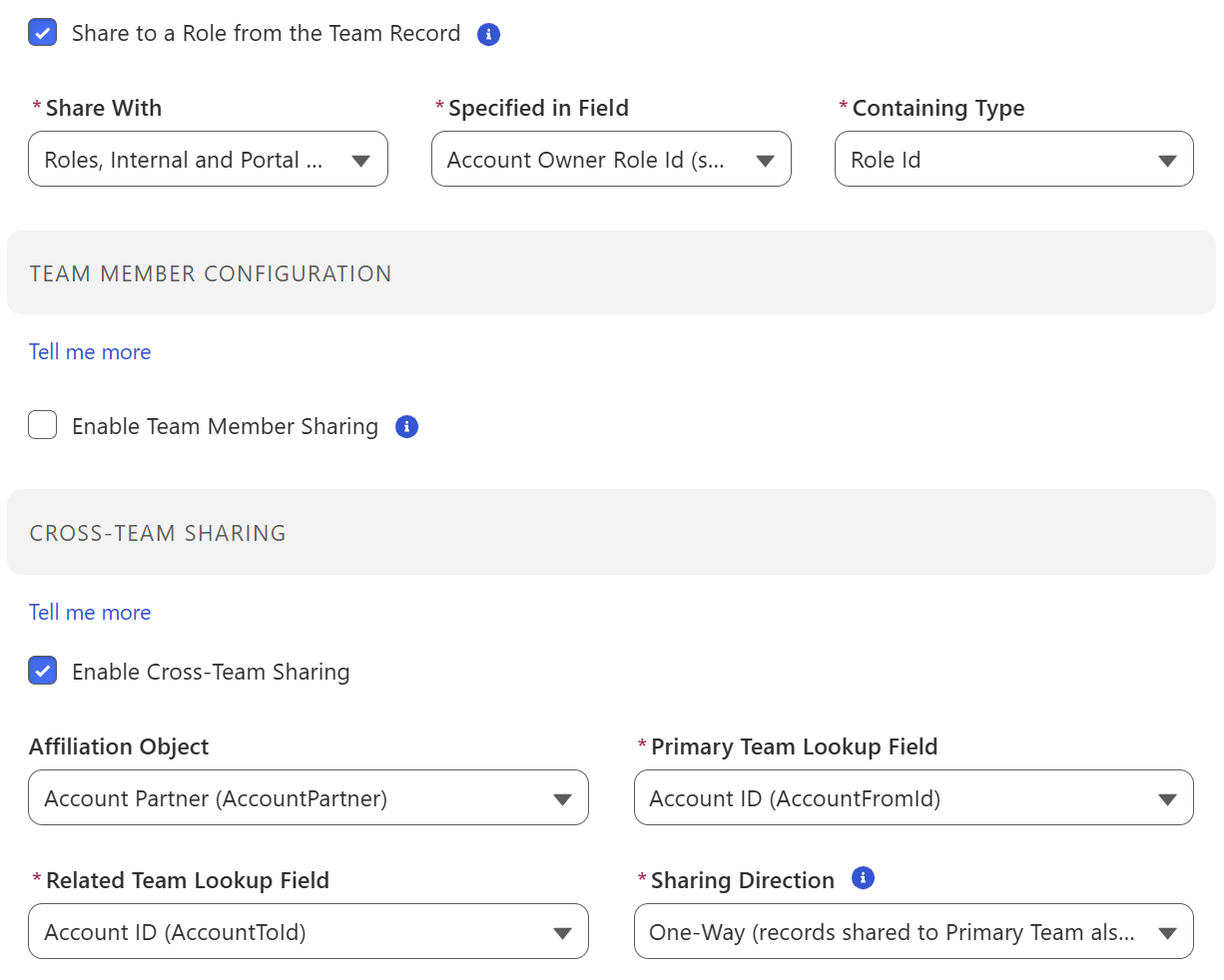Click the Affiliation Object label
1224x980 pixels.
(119, 746)
